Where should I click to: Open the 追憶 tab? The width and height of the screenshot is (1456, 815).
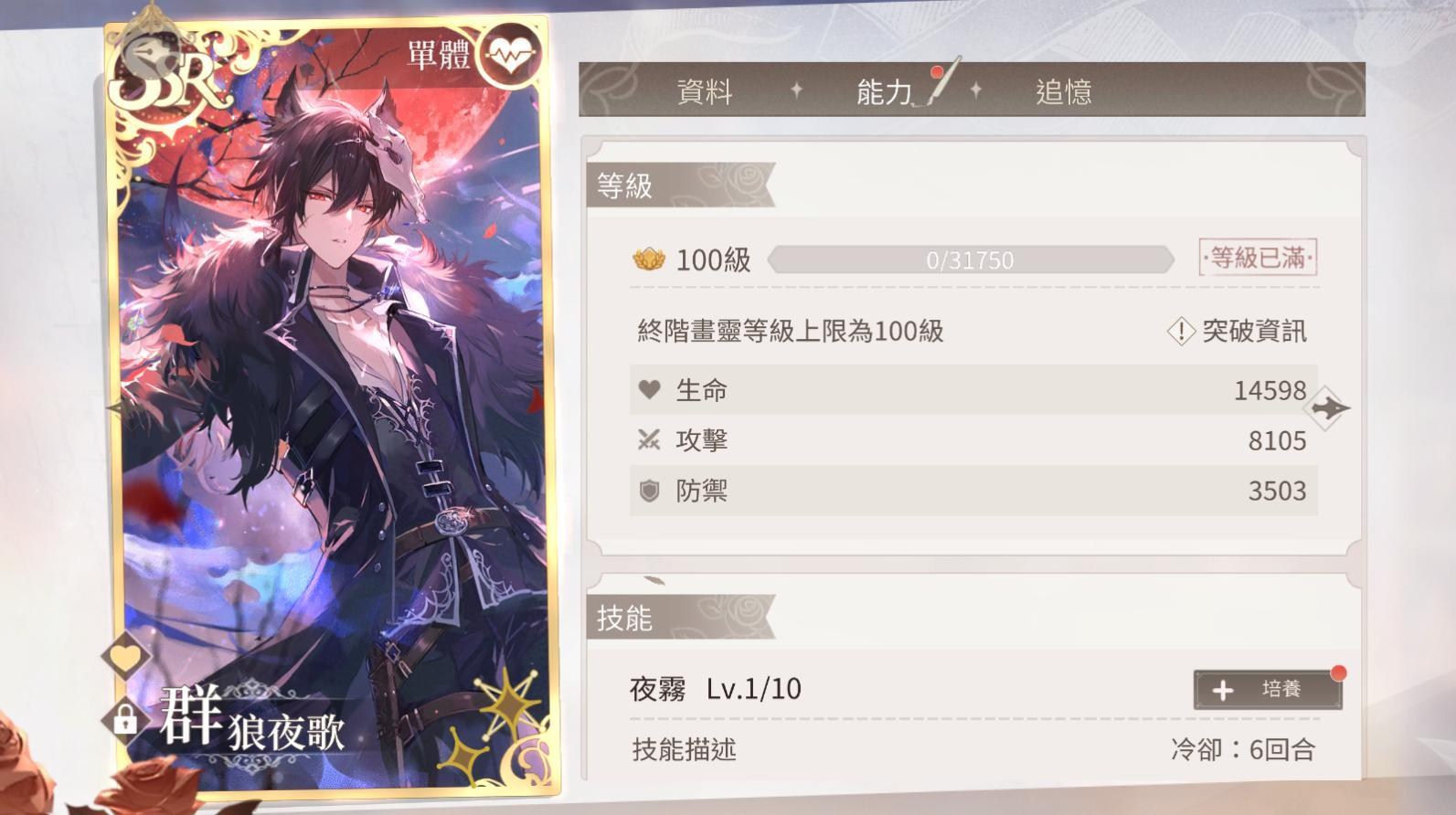point(1063,91)
